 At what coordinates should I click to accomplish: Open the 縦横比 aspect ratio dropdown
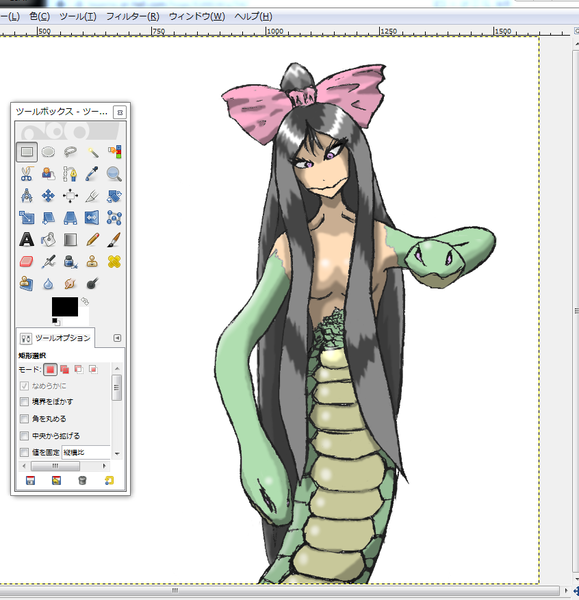86,453
